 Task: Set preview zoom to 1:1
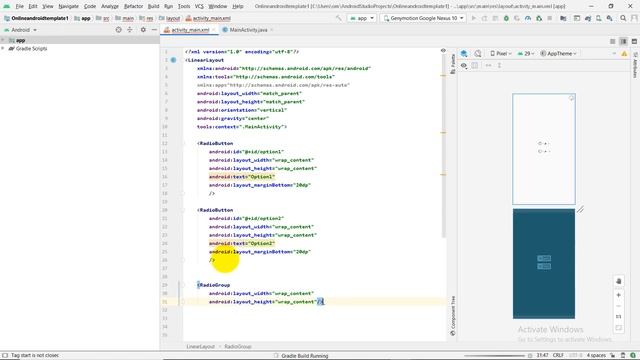(618, 317)
